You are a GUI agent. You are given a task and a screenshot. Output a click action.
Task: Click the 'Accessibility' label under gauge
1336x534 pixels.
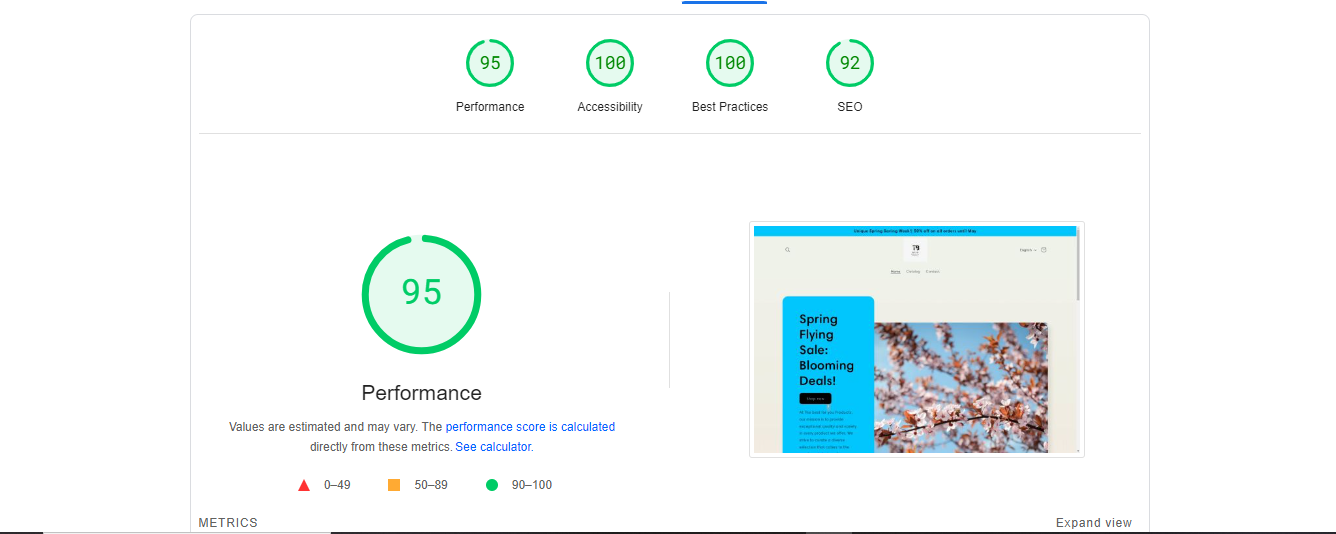(610, 107)
